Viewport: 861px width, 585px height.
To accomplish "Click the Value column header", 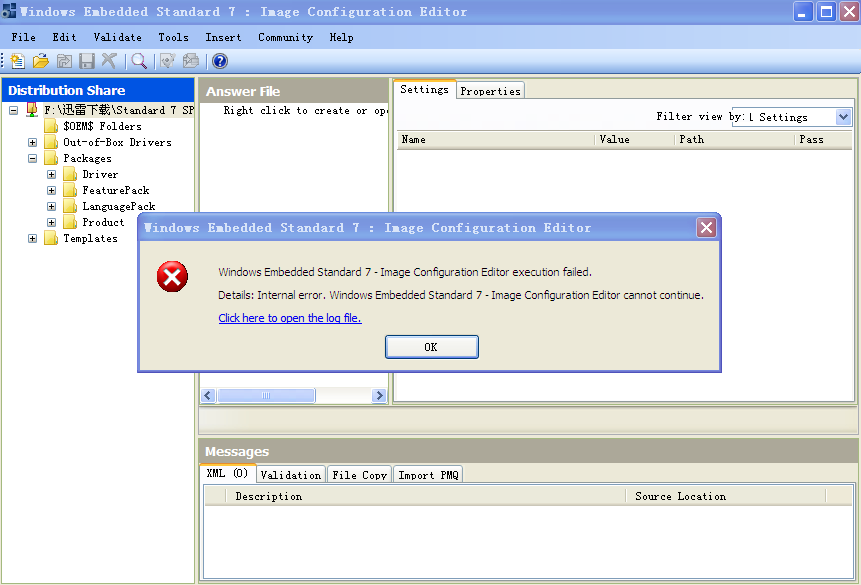I will click(635, 140).
